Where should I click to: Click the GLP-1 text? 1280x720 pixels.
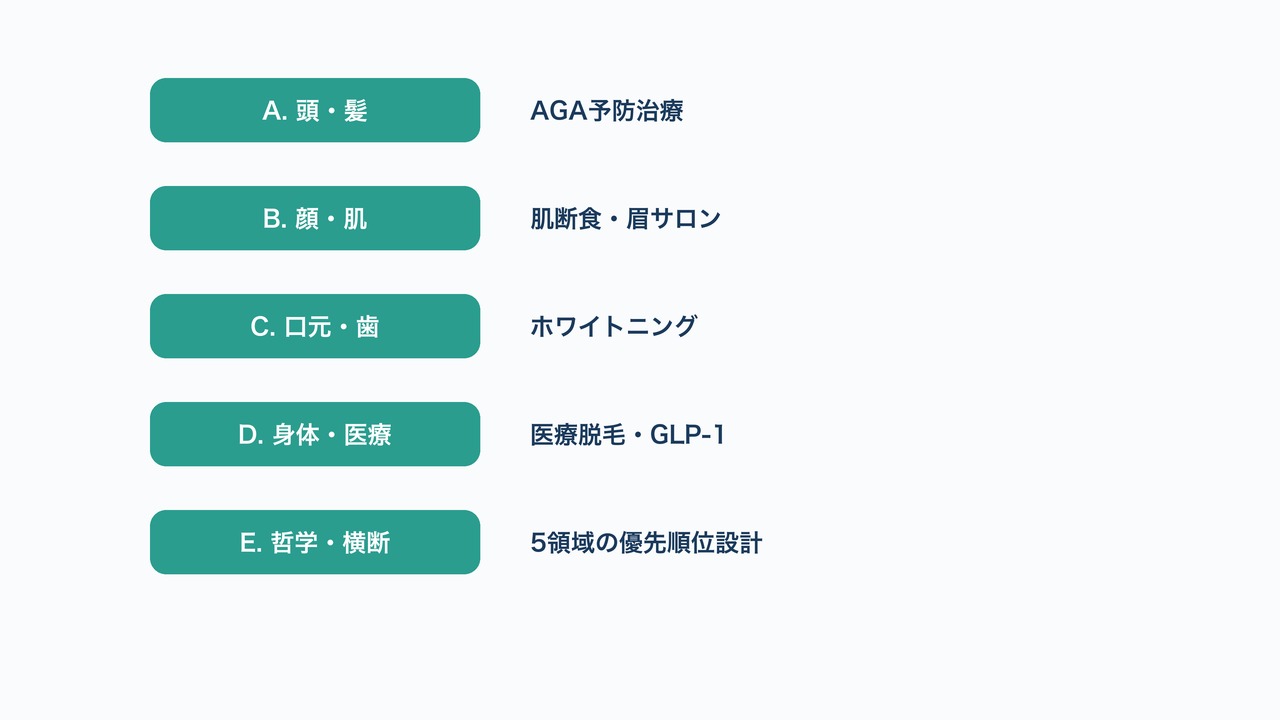[x=688, y=435]
